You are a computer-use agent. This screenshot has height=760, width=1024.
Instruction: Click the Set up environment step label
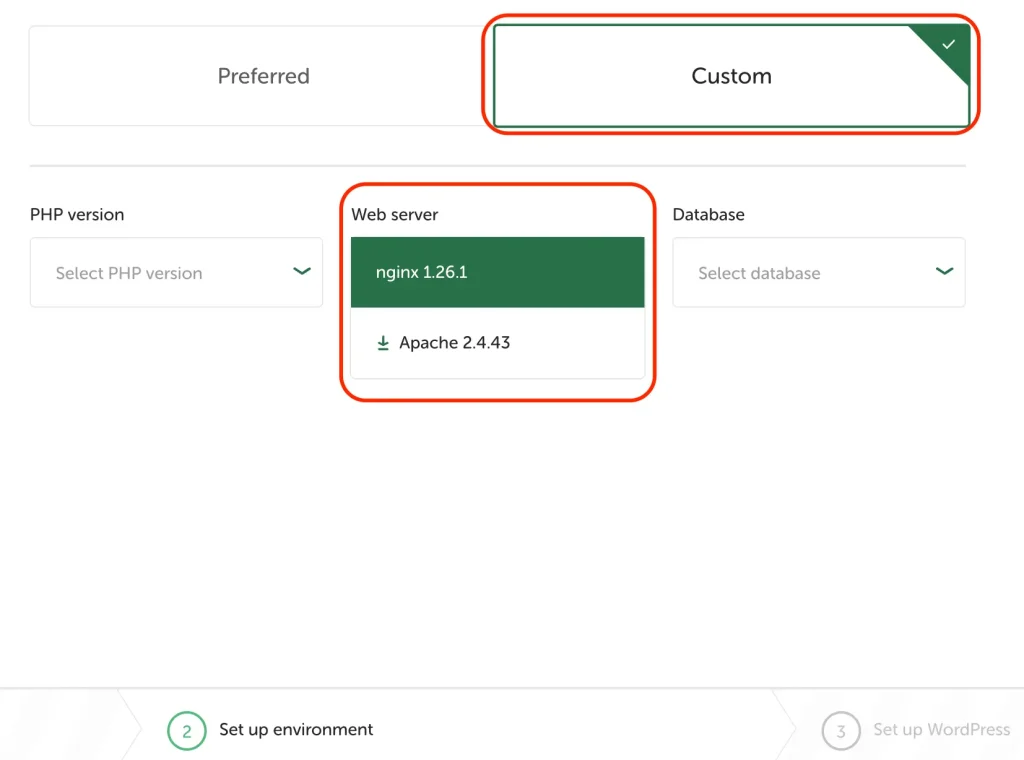[x=296, y=730]
